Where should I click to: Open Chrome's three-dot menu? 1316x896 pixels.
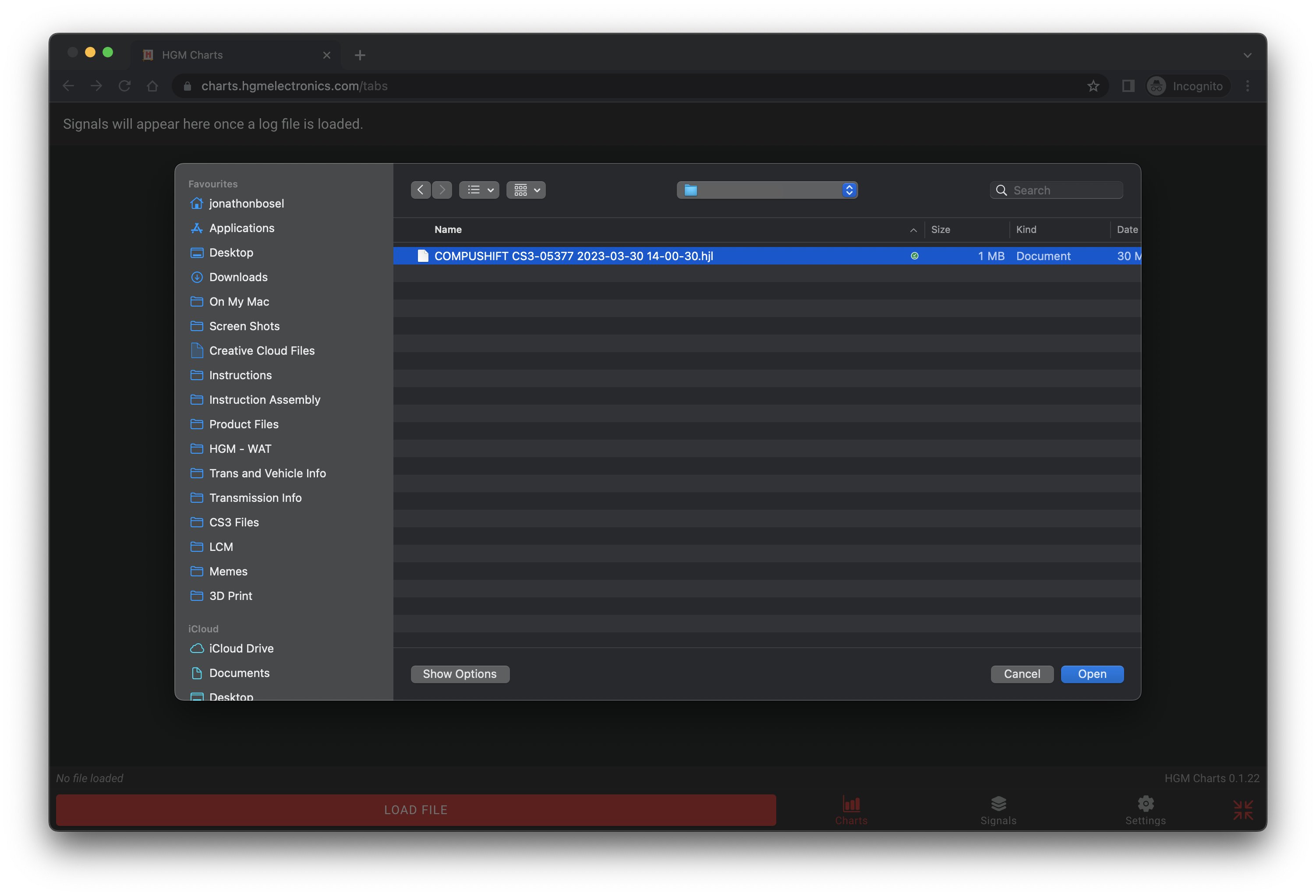click(x=1248, y=86)
